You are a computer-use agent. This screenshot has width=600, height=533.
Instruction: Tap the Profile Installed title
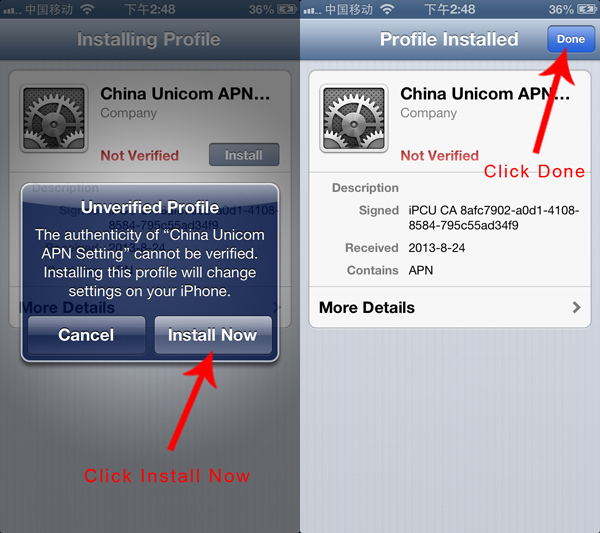[449, 39]
